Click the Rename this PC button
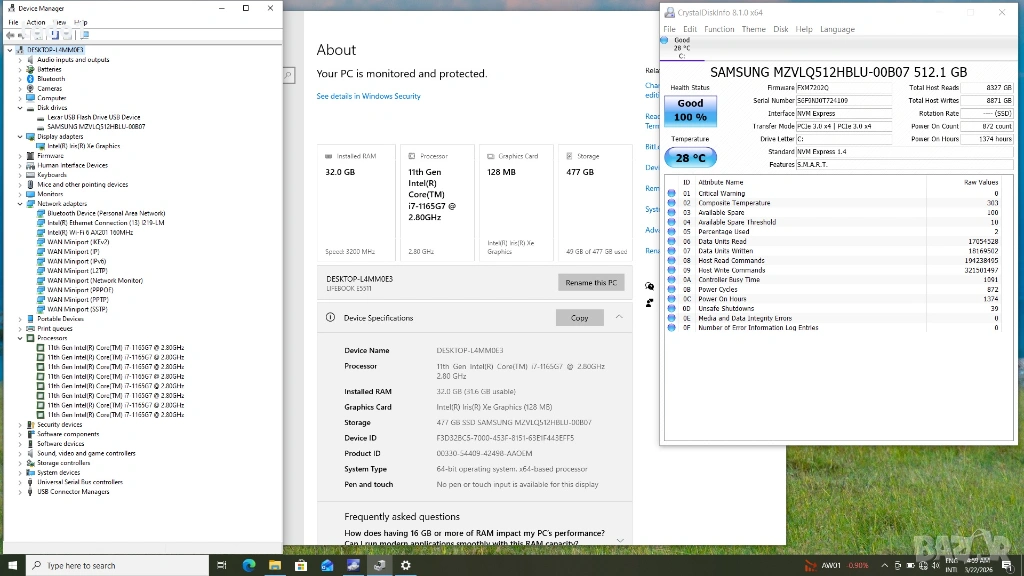 coord(591,283)
